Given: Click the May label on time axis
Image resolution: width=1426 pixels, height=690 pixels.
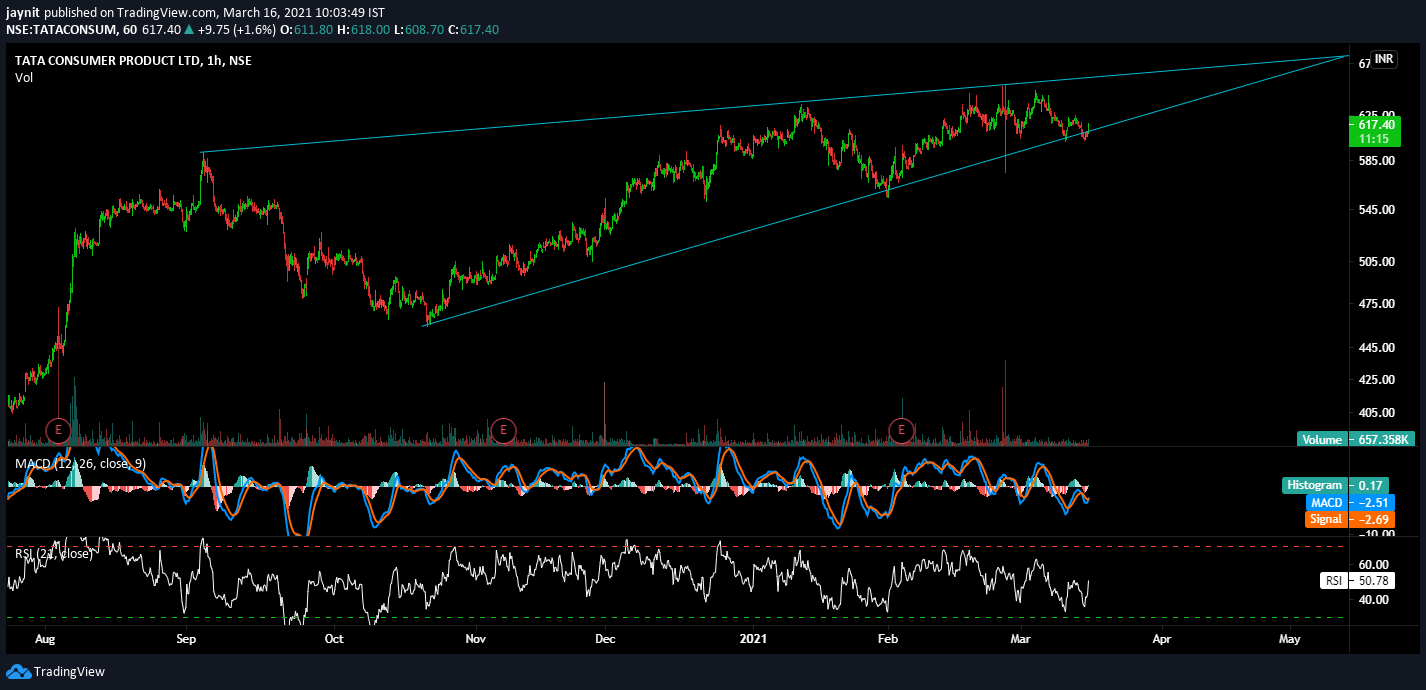Looking at the screenshot, I should (x=1289, y=638).
